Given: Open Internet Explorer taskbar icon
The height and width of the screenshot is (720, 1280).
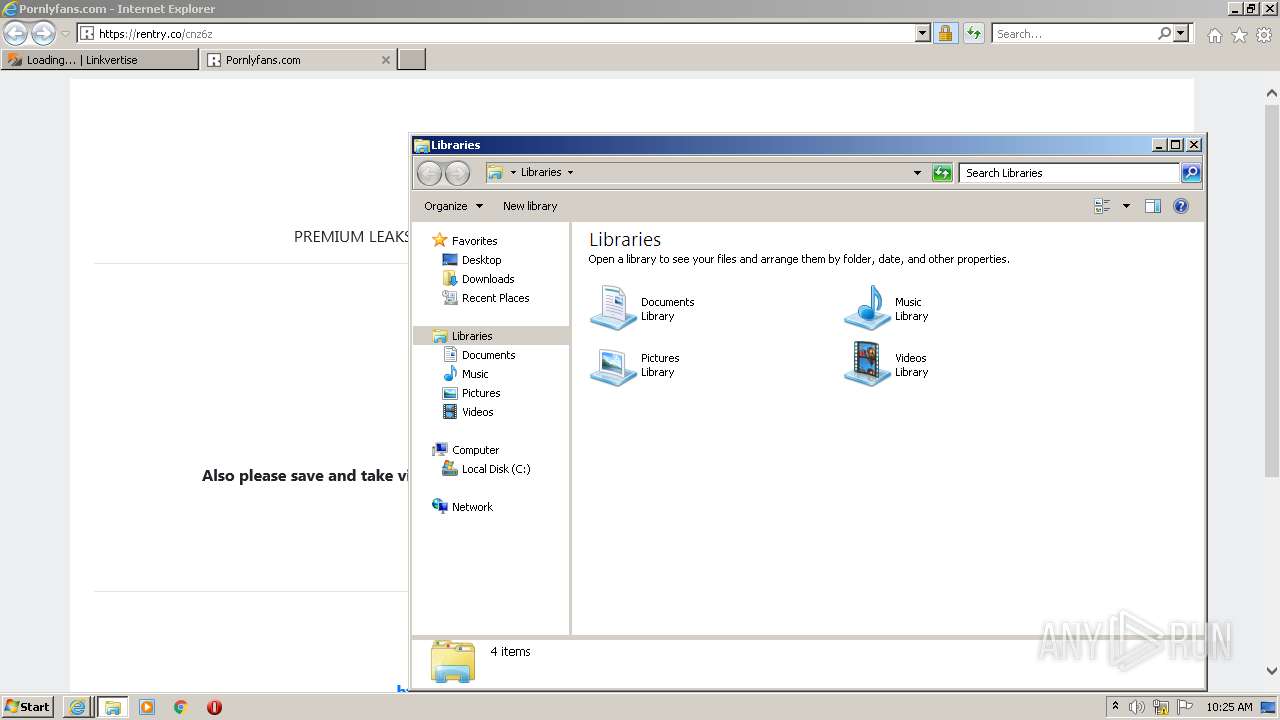Looking at the screenshot, I should 77,707.
